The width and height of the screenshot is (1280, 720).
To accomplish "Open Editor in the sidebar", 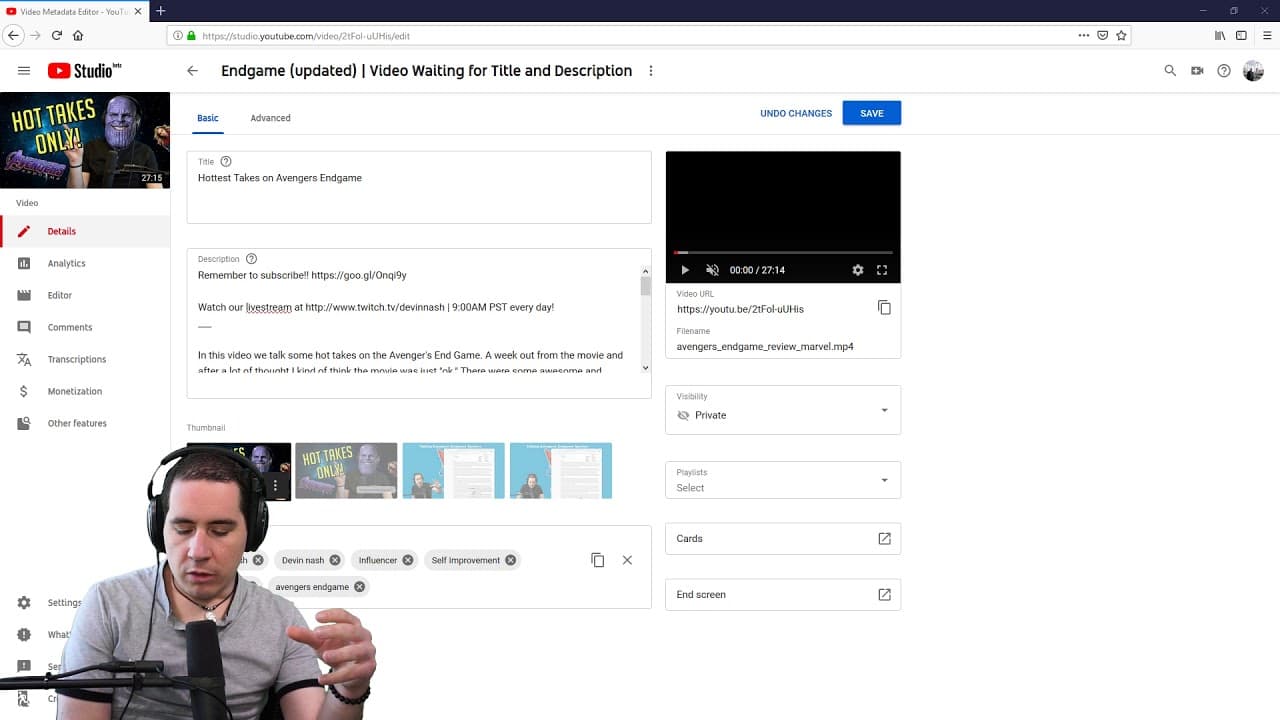I will 85,295.
